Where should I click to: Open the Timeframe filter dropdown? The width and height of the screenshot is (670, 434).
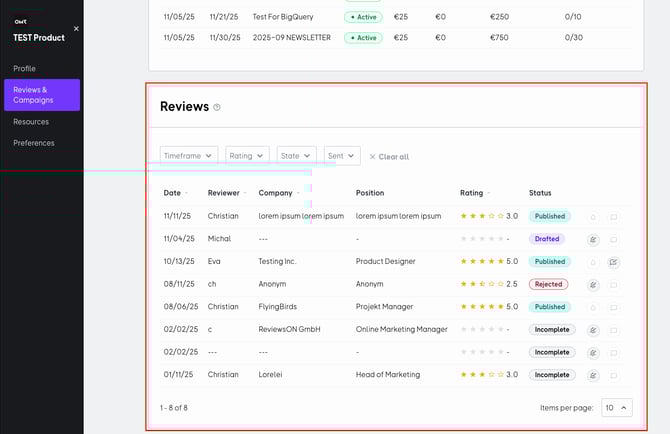click(x=190, y=156)
